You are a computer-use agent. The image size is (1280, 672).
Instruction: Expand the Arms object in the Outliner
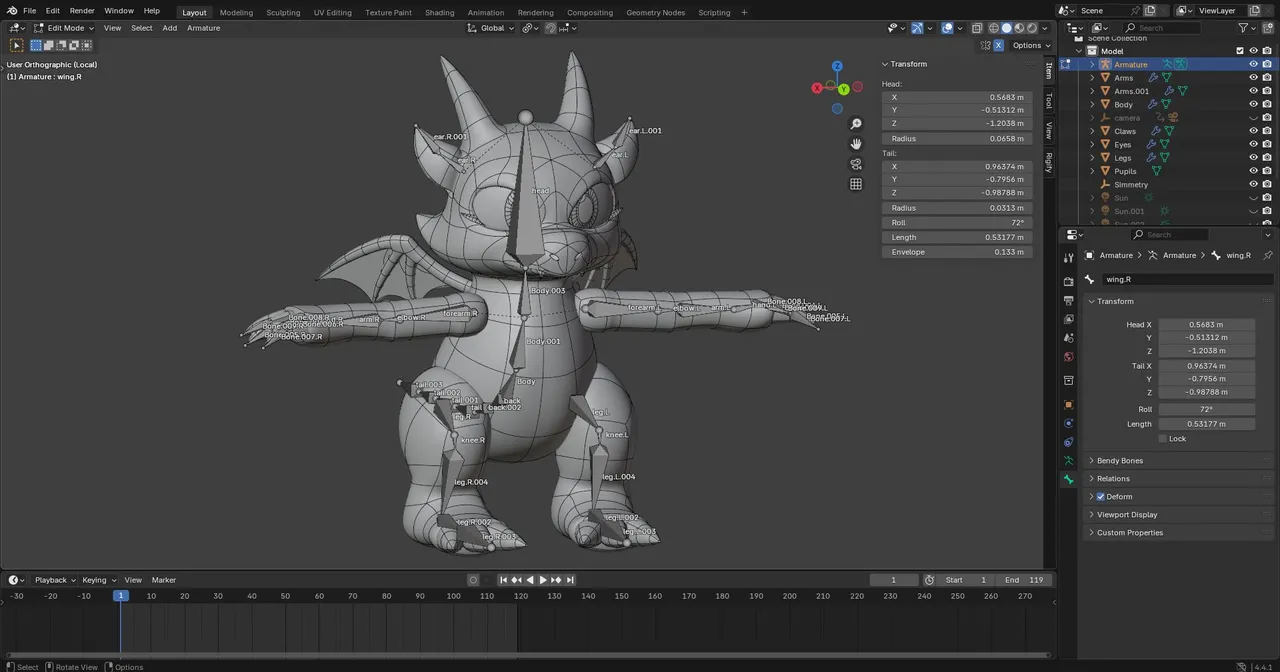(1092, 78)
